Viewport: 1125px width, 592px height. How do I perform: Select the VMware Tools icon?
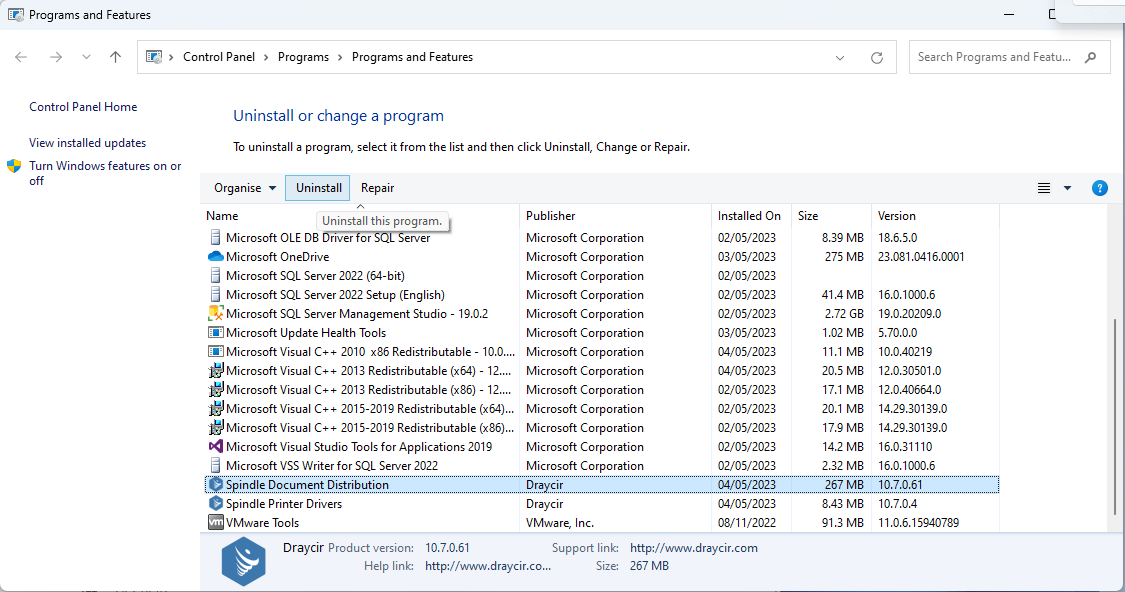point(215,522)
